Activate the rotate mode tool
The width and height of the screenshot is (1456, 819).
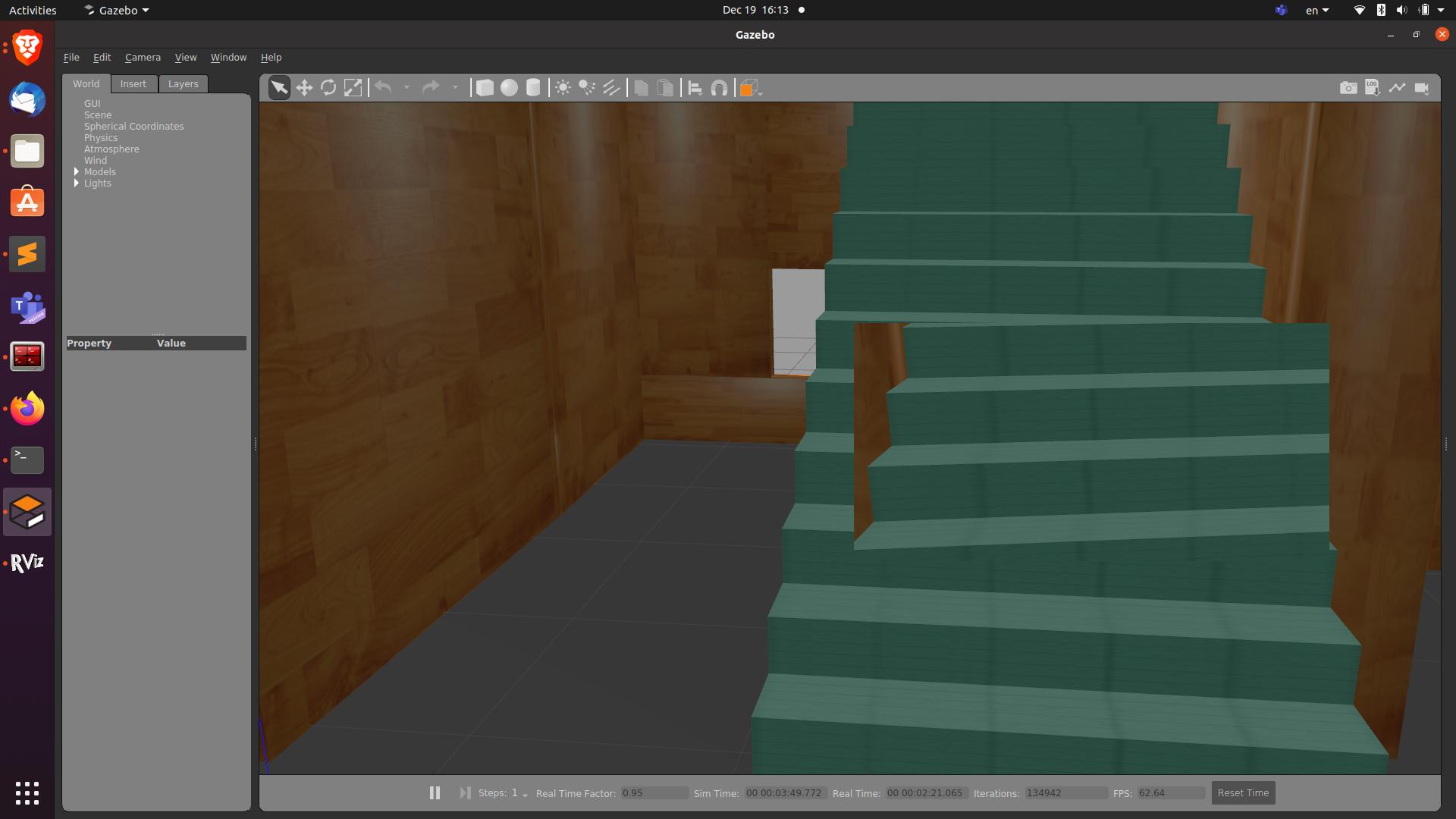tap(328, 88)
